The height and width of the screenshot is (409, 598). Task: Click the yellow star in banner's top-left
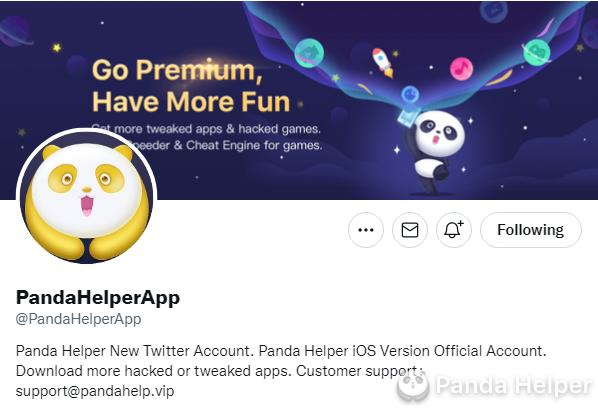coord(57,48)
